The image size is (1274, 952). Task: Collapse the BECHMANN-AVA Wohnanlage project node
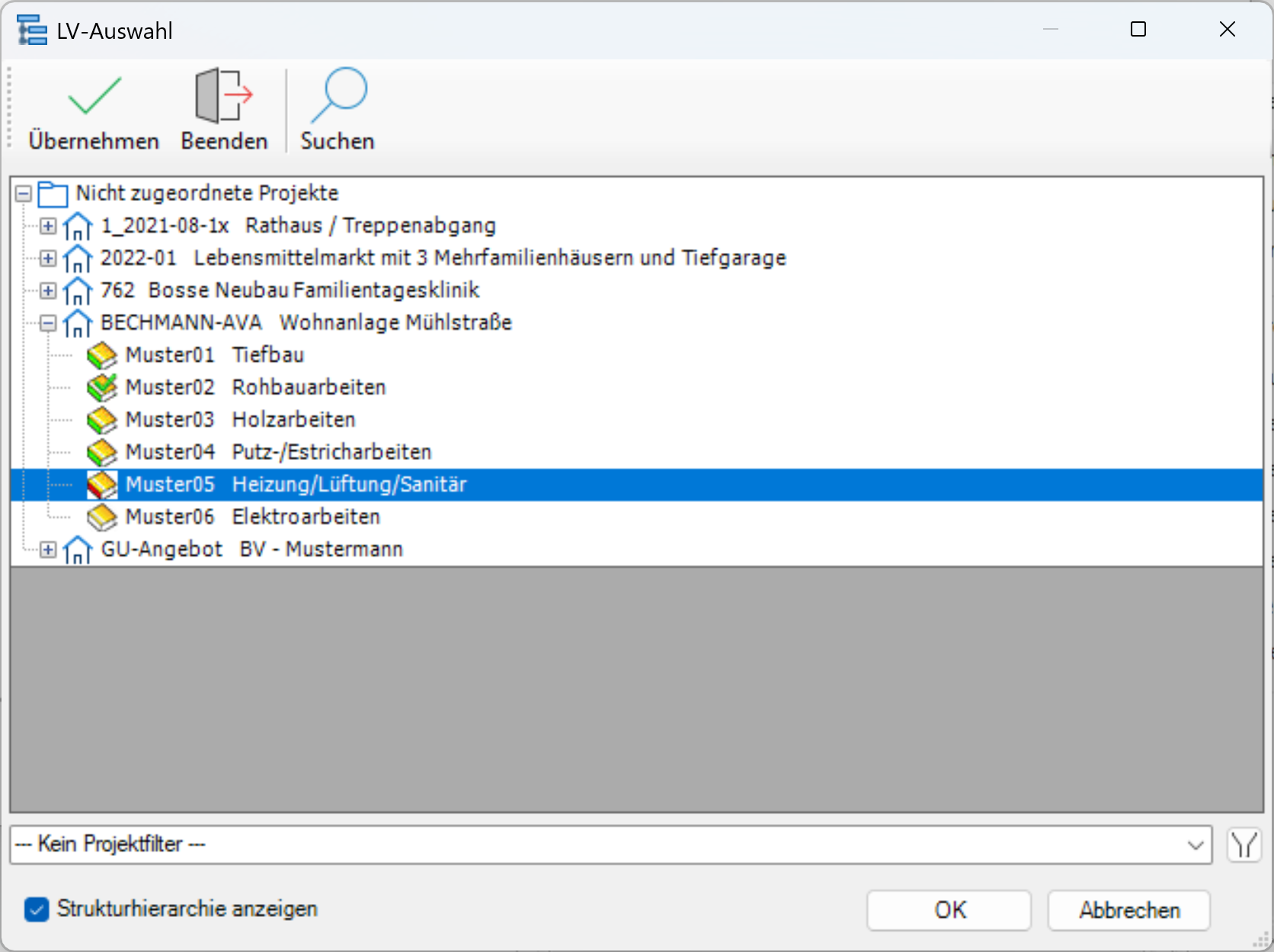pyautogui.click(x=48, y=324)
